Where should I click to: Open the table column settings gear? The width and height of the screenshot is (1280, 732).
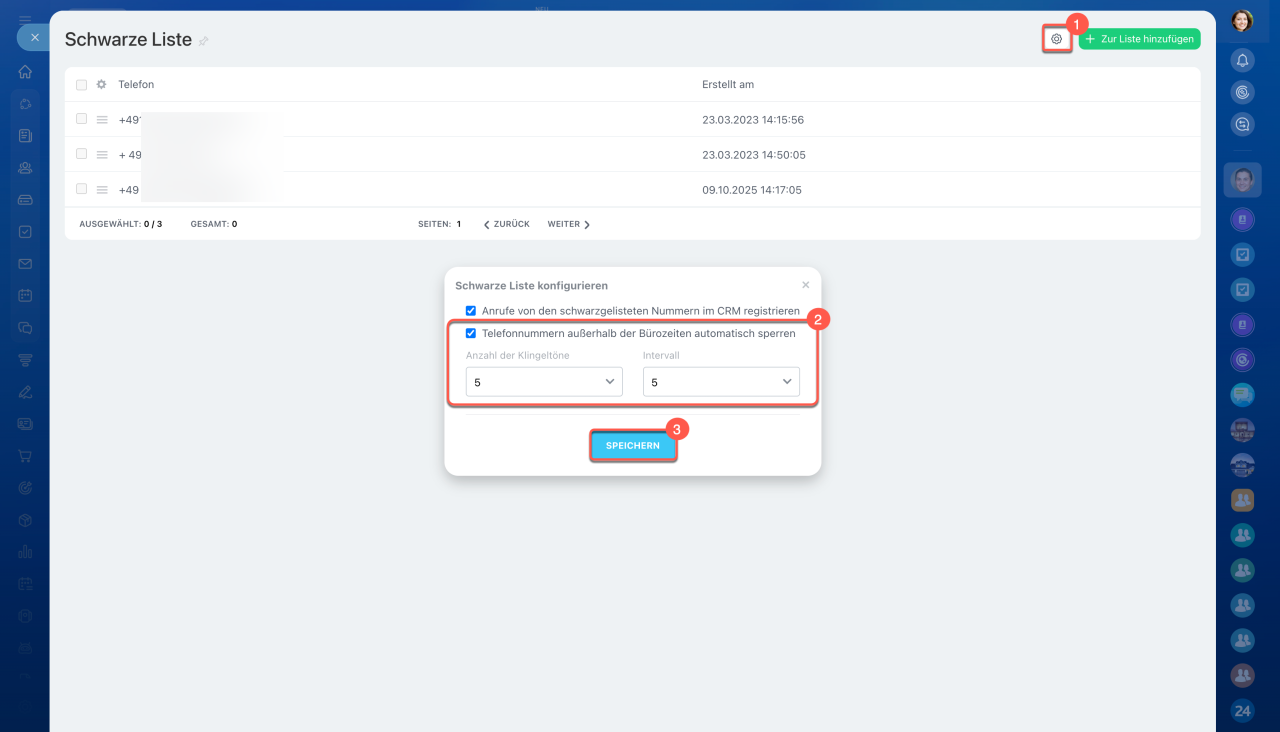pyautogui.click(x=101, y=85)
